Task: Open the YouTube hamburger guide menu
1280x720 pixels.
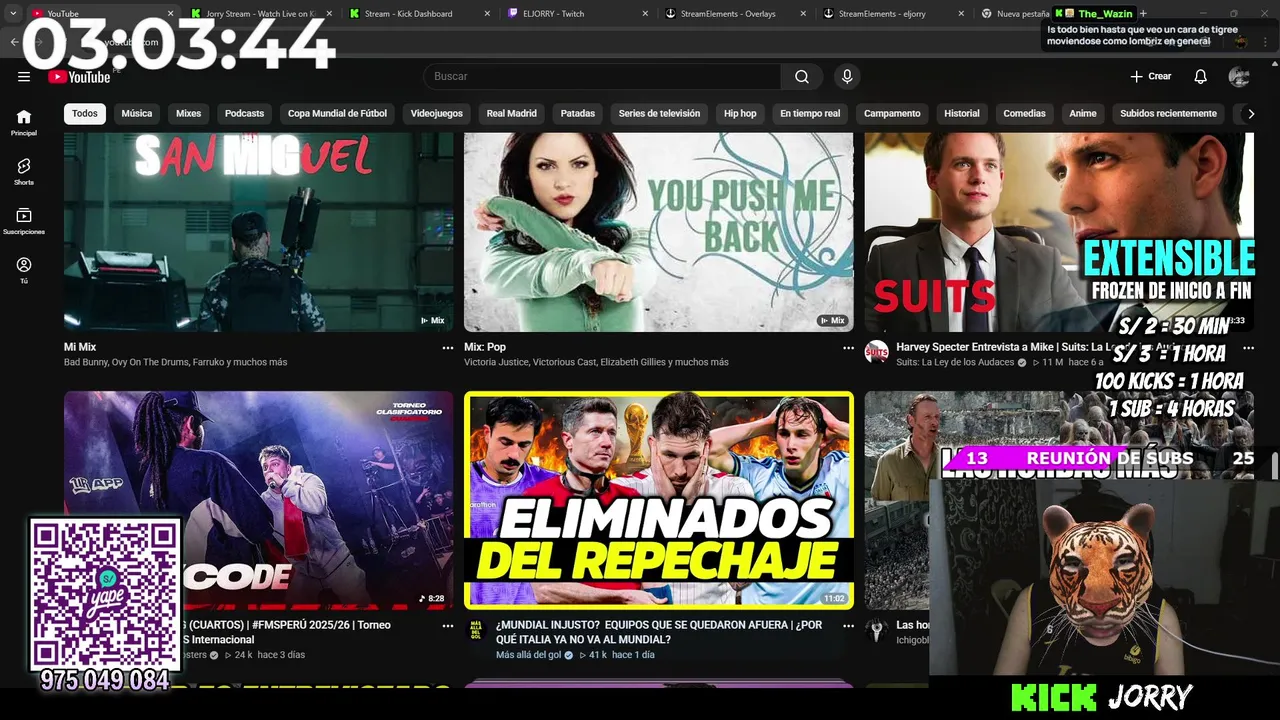Action: (24, 77)
